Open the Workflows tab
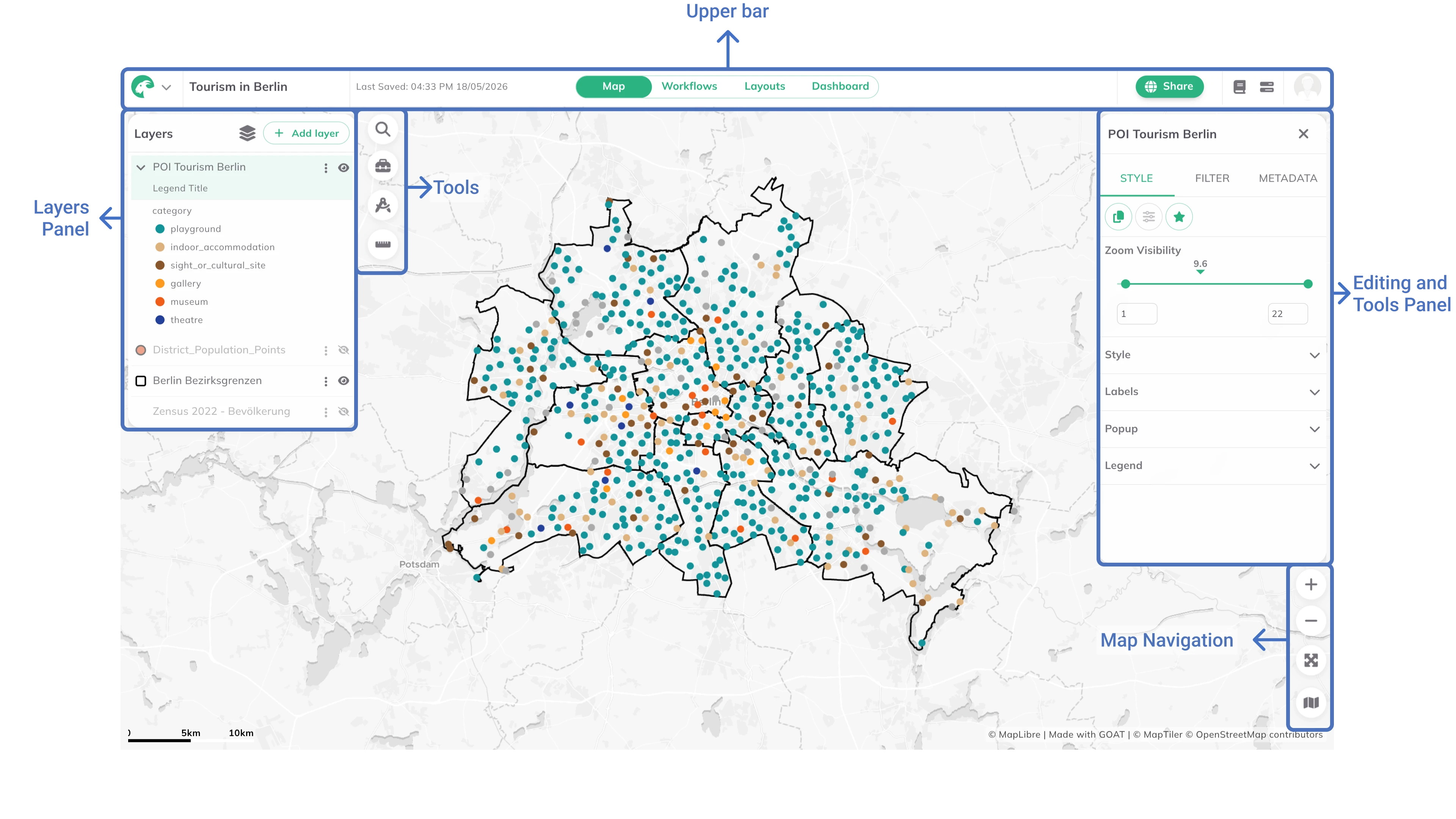1456x819 pixels. click(x=689, y=86)
